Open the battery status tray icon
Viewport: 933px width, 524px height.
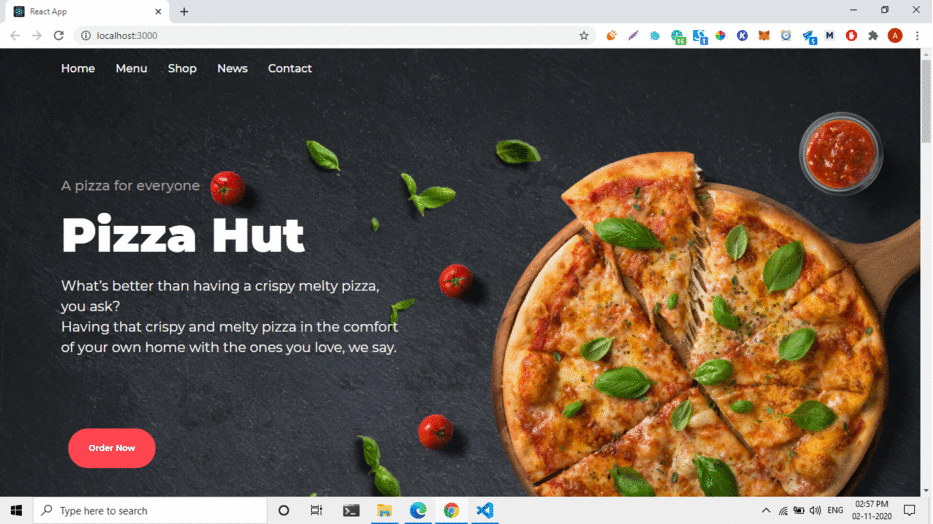[799, 511]
